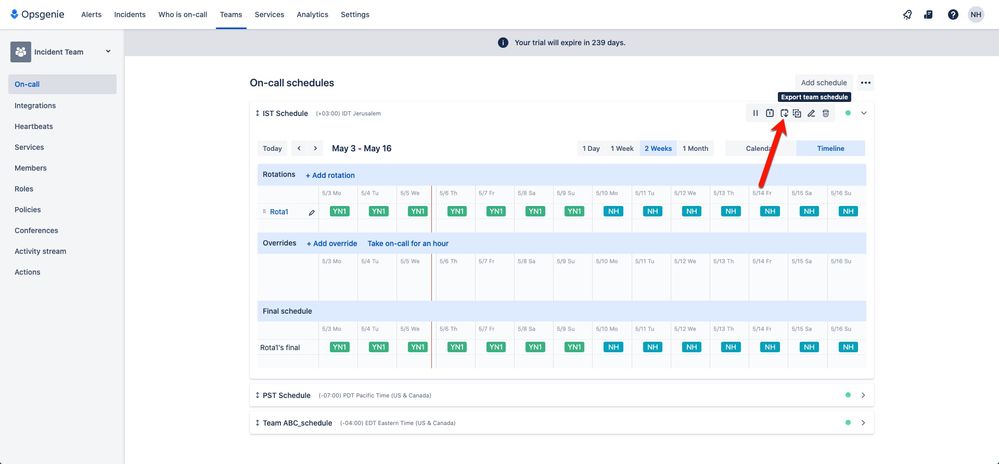Click the + Add rotation link
Image resolution: width=999 pixels, height=464 pixels.
click(x=330, y=175)
